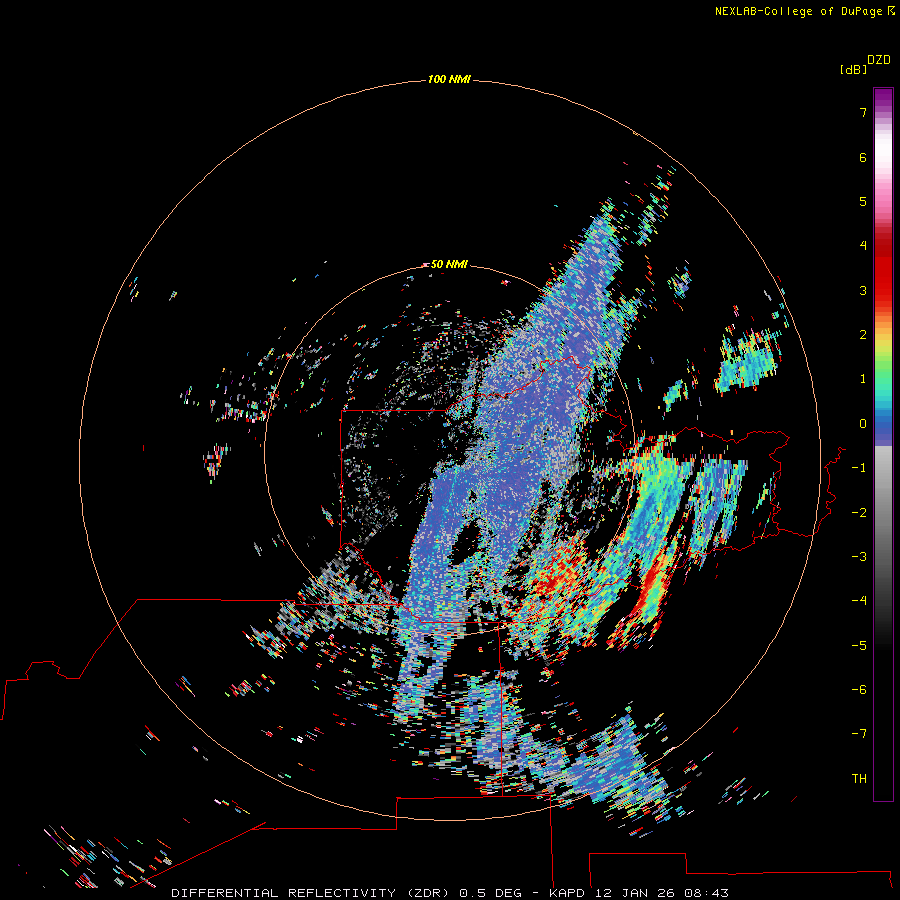Click the 5 value on color scale
The image size is (900, 900).
[x=863, y=201]
